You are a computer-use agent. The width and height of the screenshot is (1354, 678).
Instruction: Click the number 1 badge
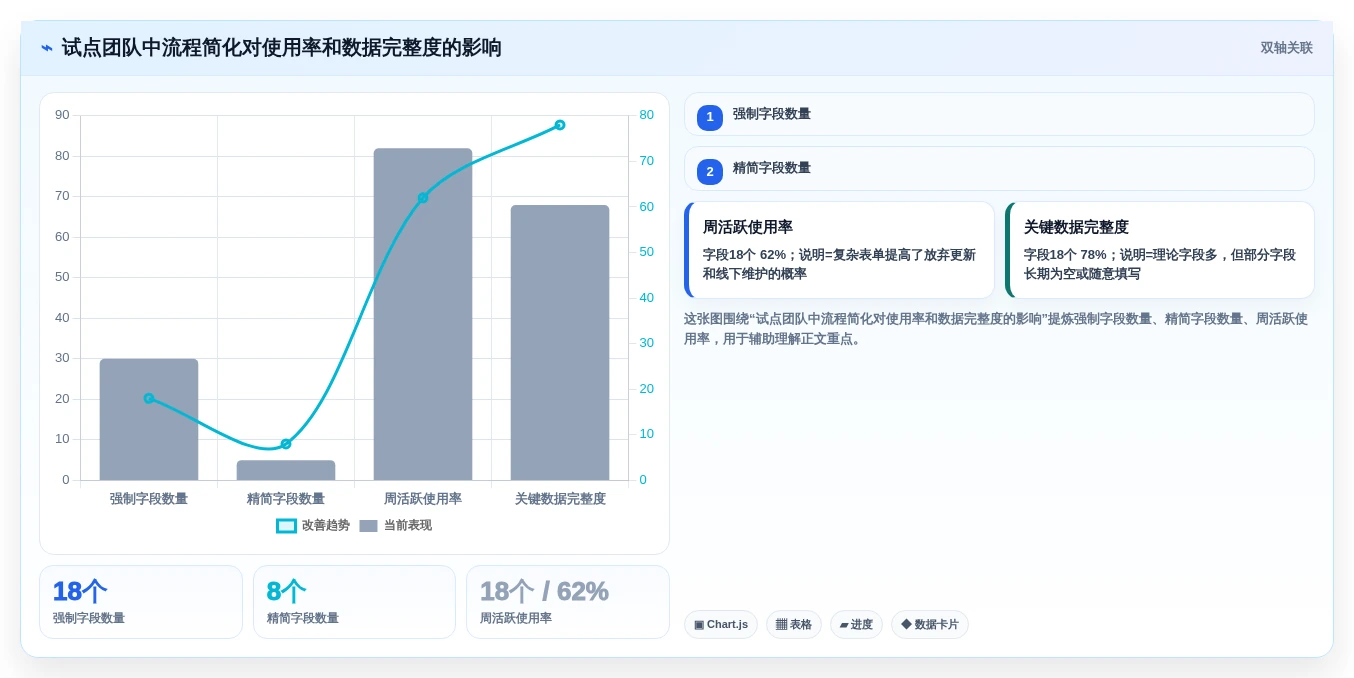point(710,117)
